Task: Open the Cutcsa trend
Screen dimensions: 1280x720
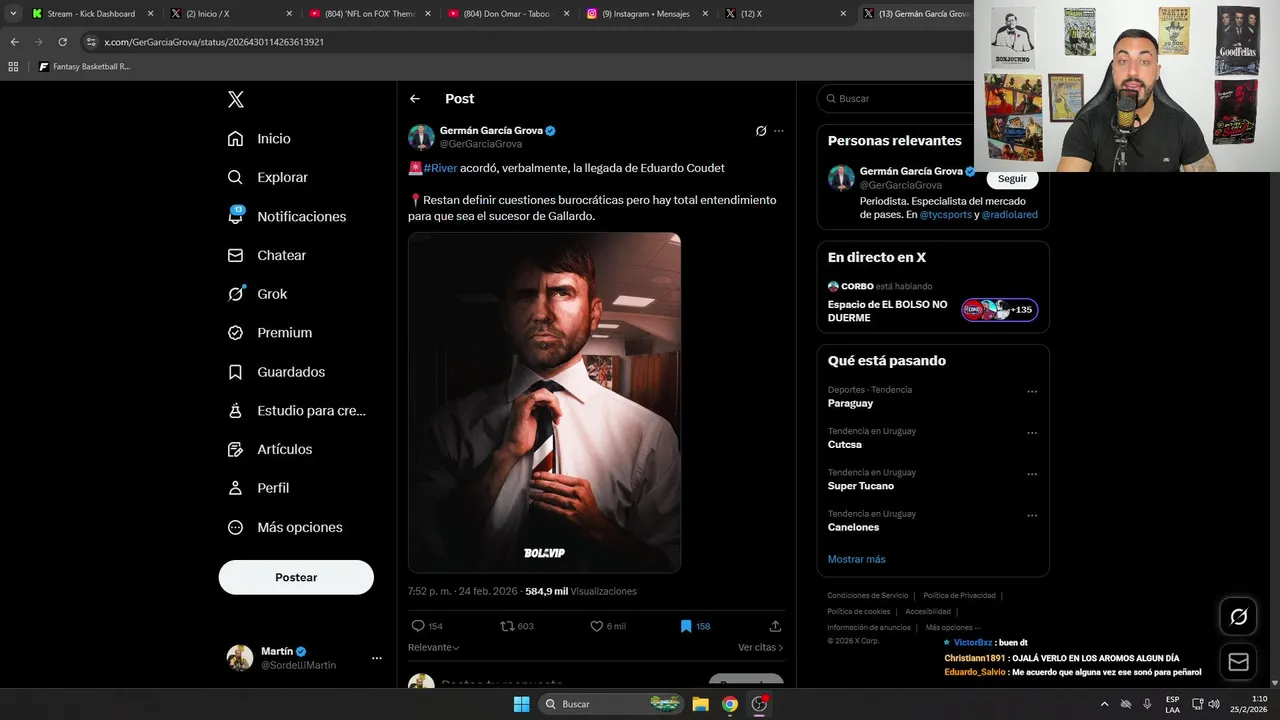Action: (x=844, y=444)
